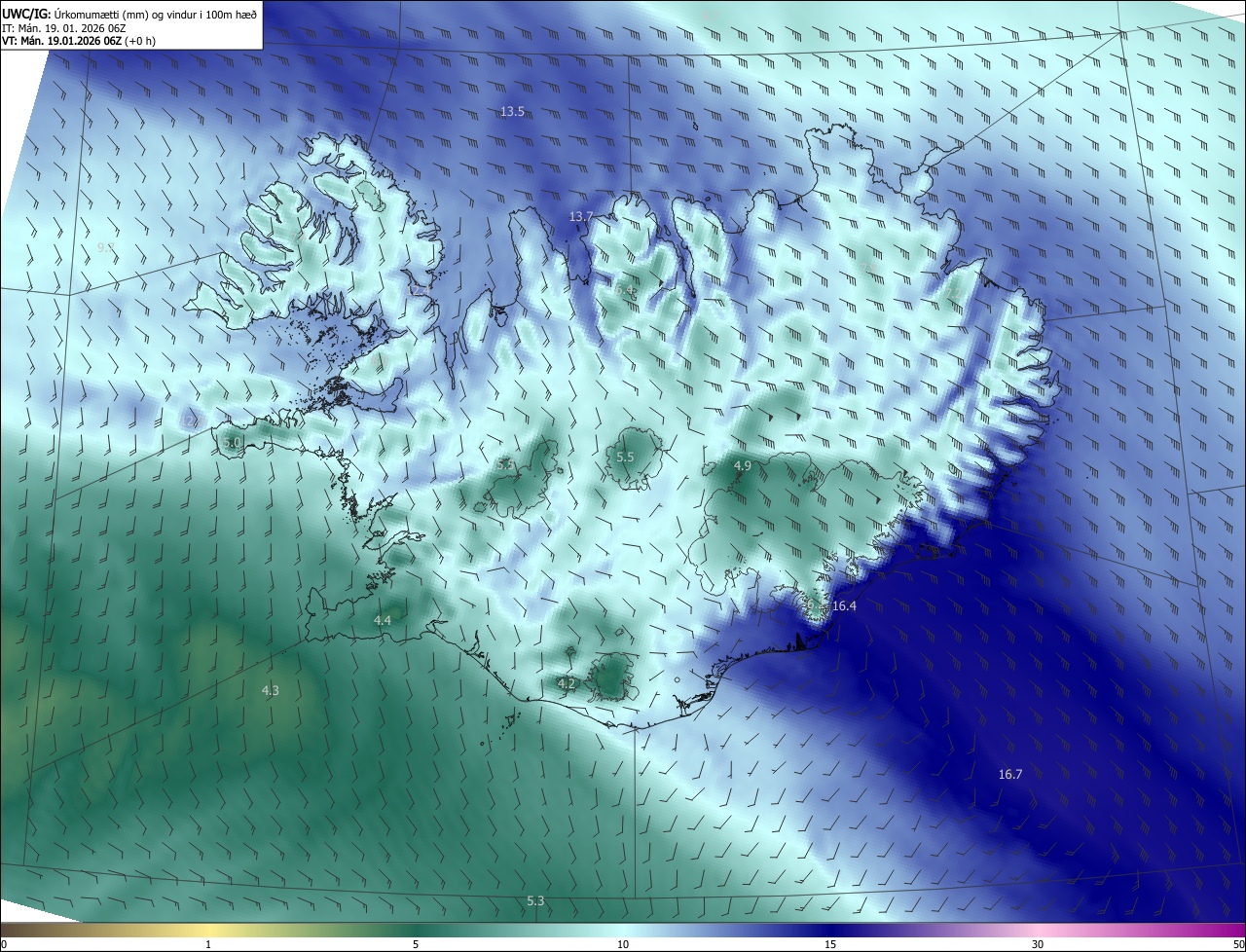Click the 16.7 value label over the sea
The width and height of the screenshot is (1246, 952).
(x=1010, y=775)
